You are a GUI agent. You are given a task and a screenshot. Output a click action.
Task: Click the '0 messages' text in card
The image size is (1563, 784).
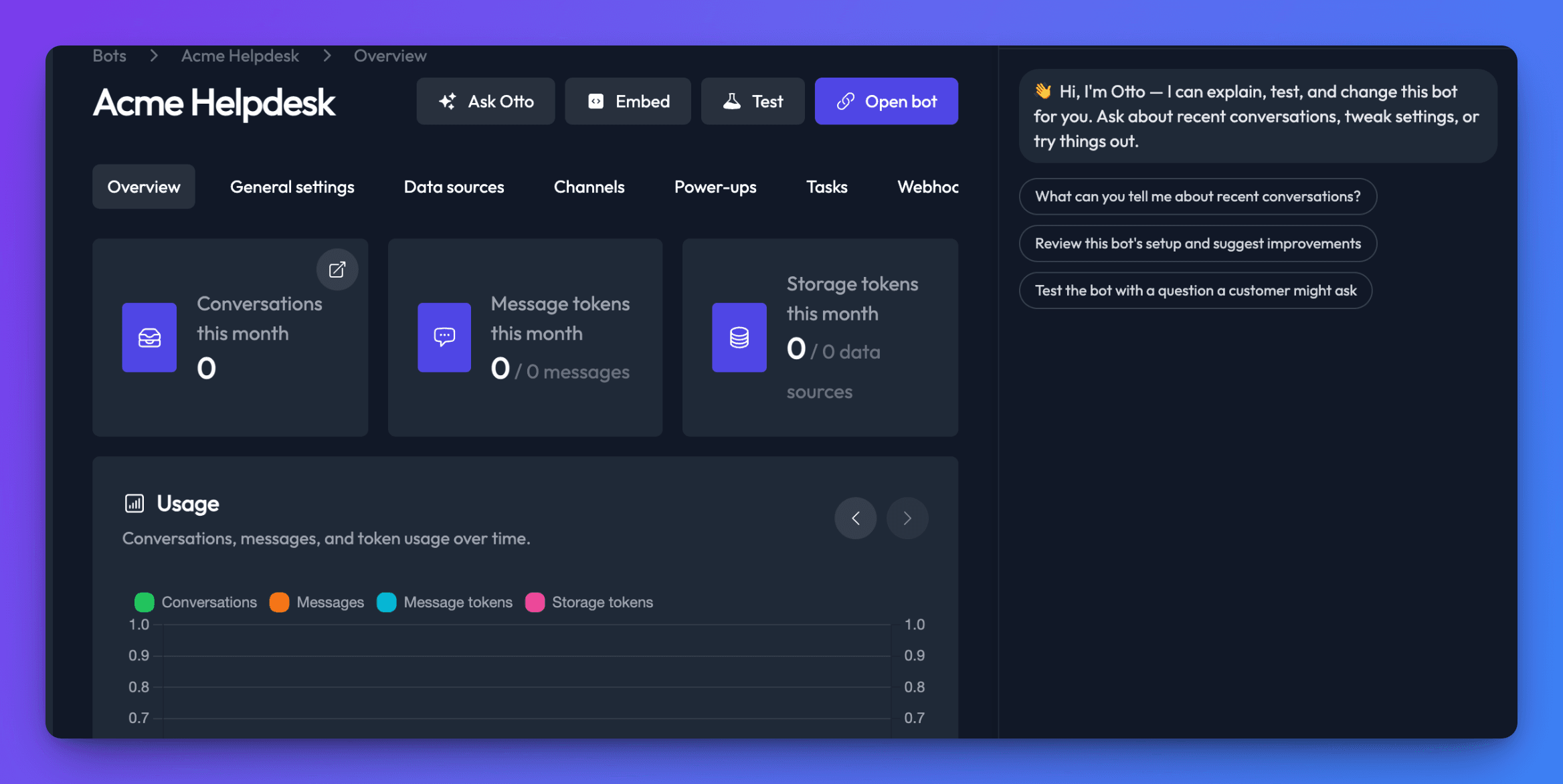[x=578, y=372]
